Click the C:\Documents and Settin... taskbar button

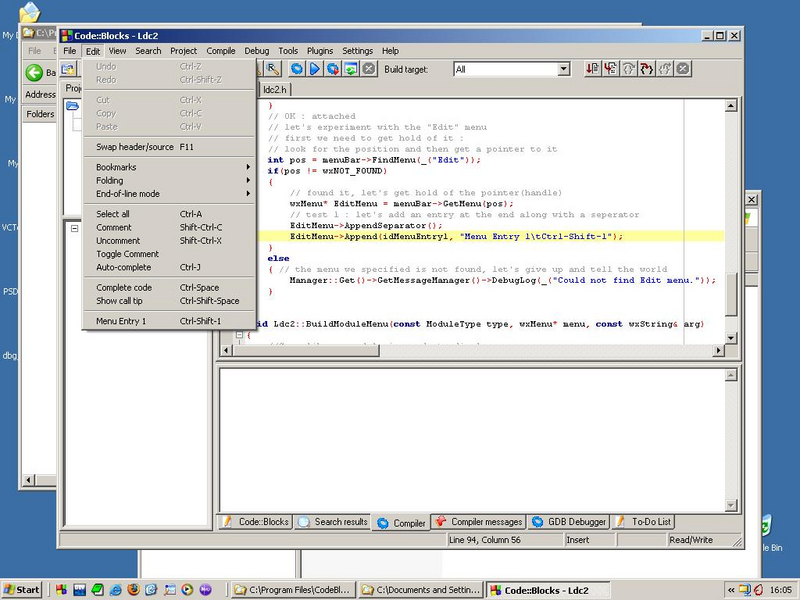421,590
